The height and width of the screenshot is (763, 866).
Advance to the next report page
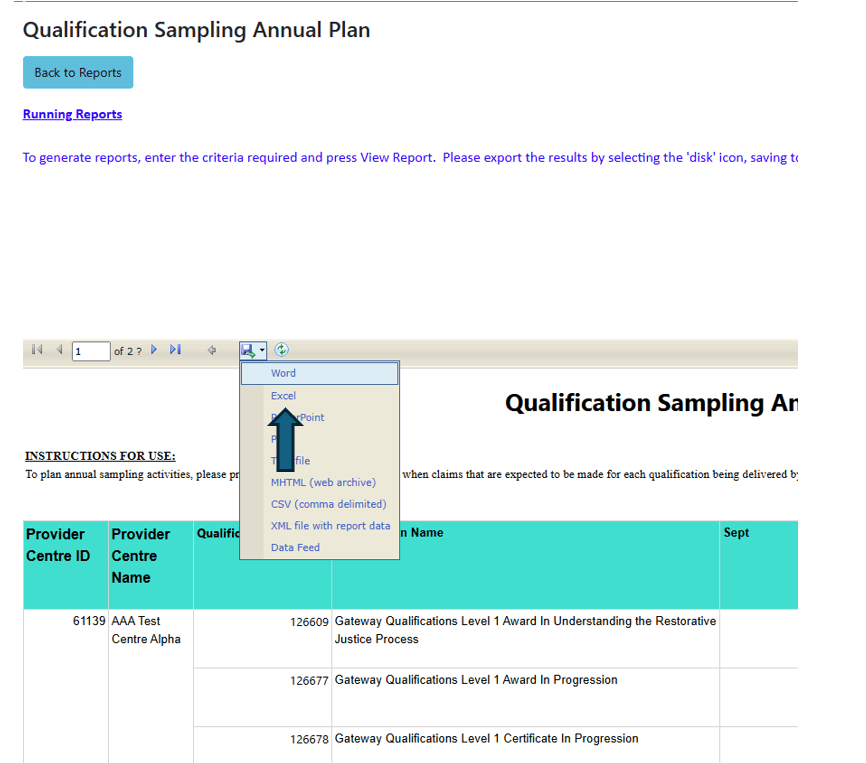154,350
